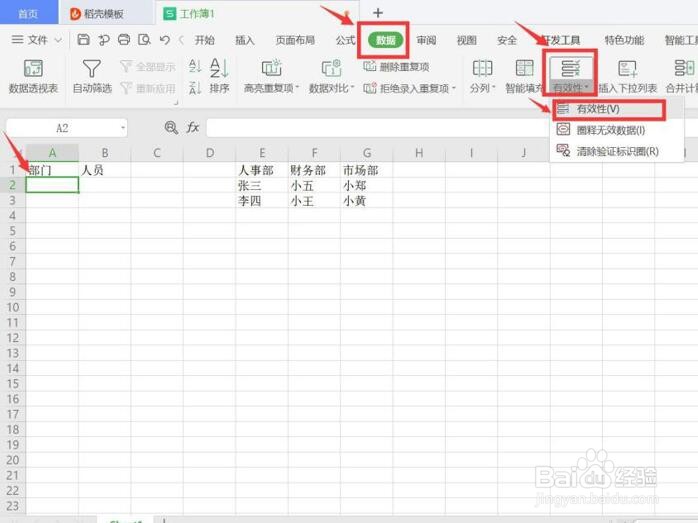Switch to the 插入 ribbon tab
The image size is (698, 523).
coord(245,40)
